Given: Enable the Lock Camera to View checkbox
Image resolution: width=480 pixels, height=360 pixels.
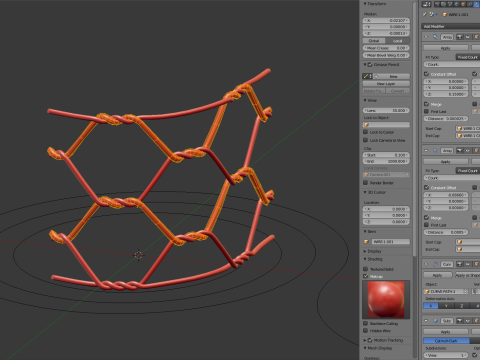Looking at the screenshot, I should (366, 140).
